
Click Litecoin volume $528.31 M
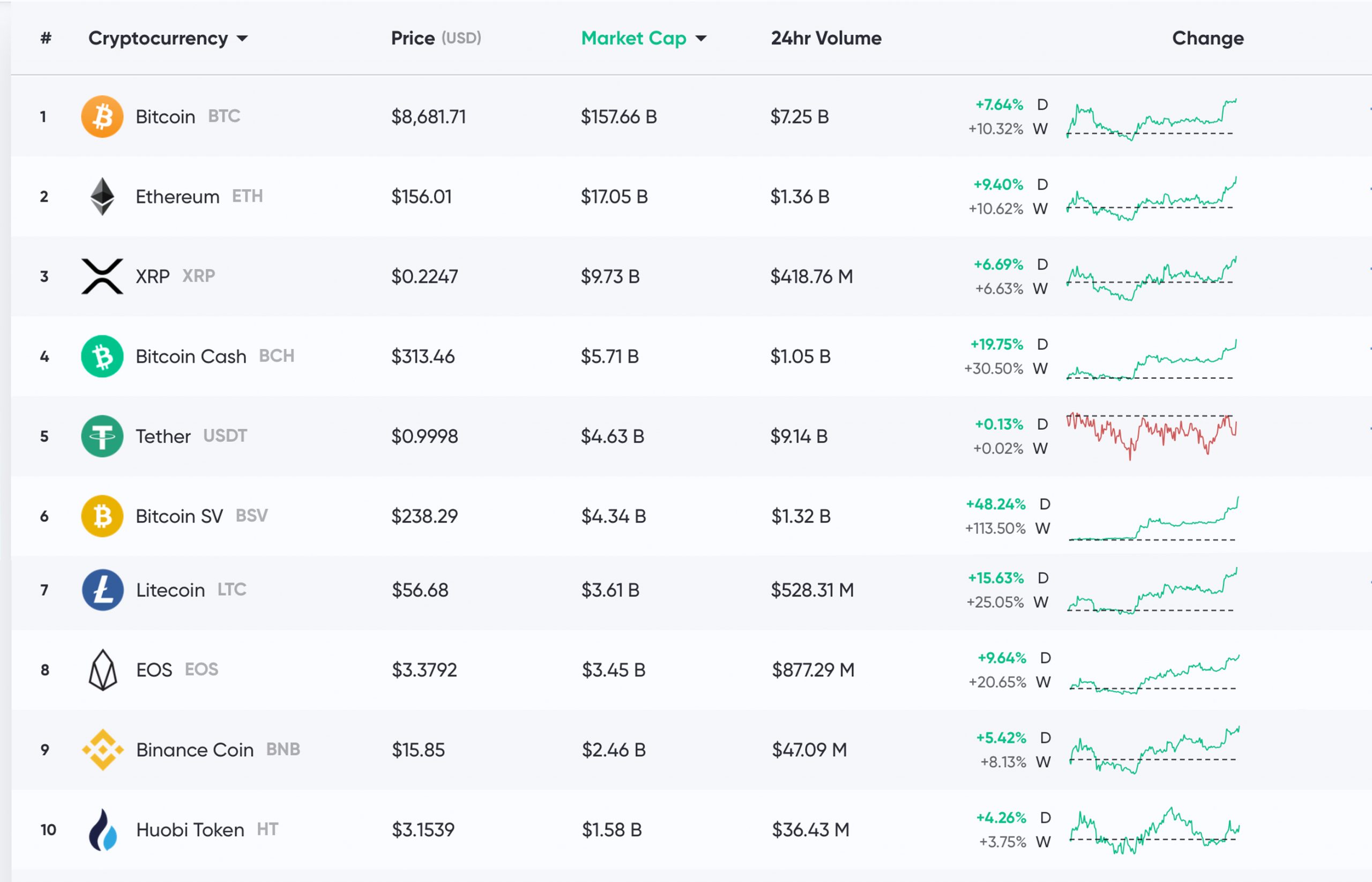click(812, 590)
